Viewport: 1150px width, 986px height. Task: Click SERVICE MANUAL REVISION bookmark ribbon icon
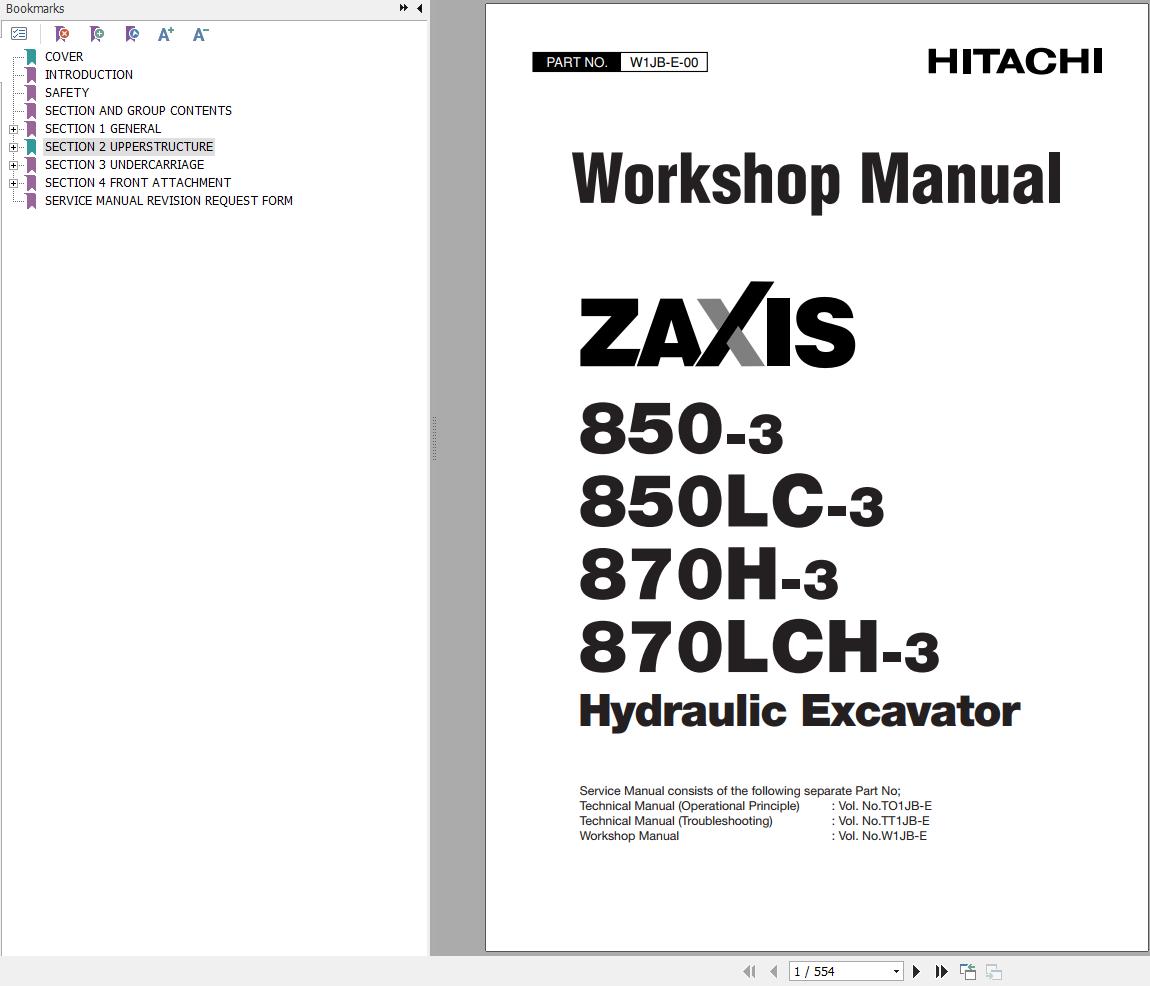[32, 201]
